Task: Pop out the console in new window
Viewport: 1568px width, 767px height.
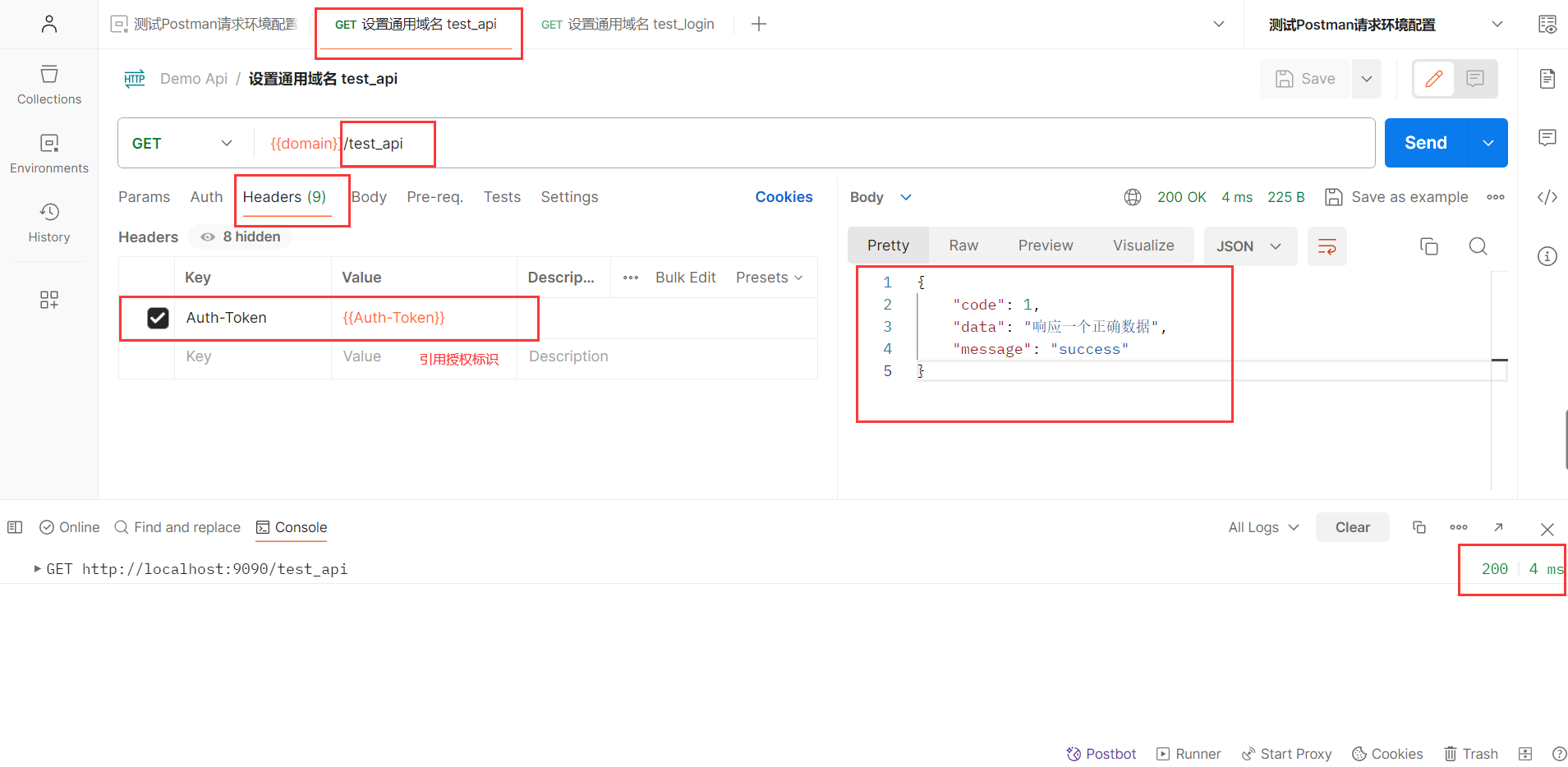Action: tap(1498, 527)
